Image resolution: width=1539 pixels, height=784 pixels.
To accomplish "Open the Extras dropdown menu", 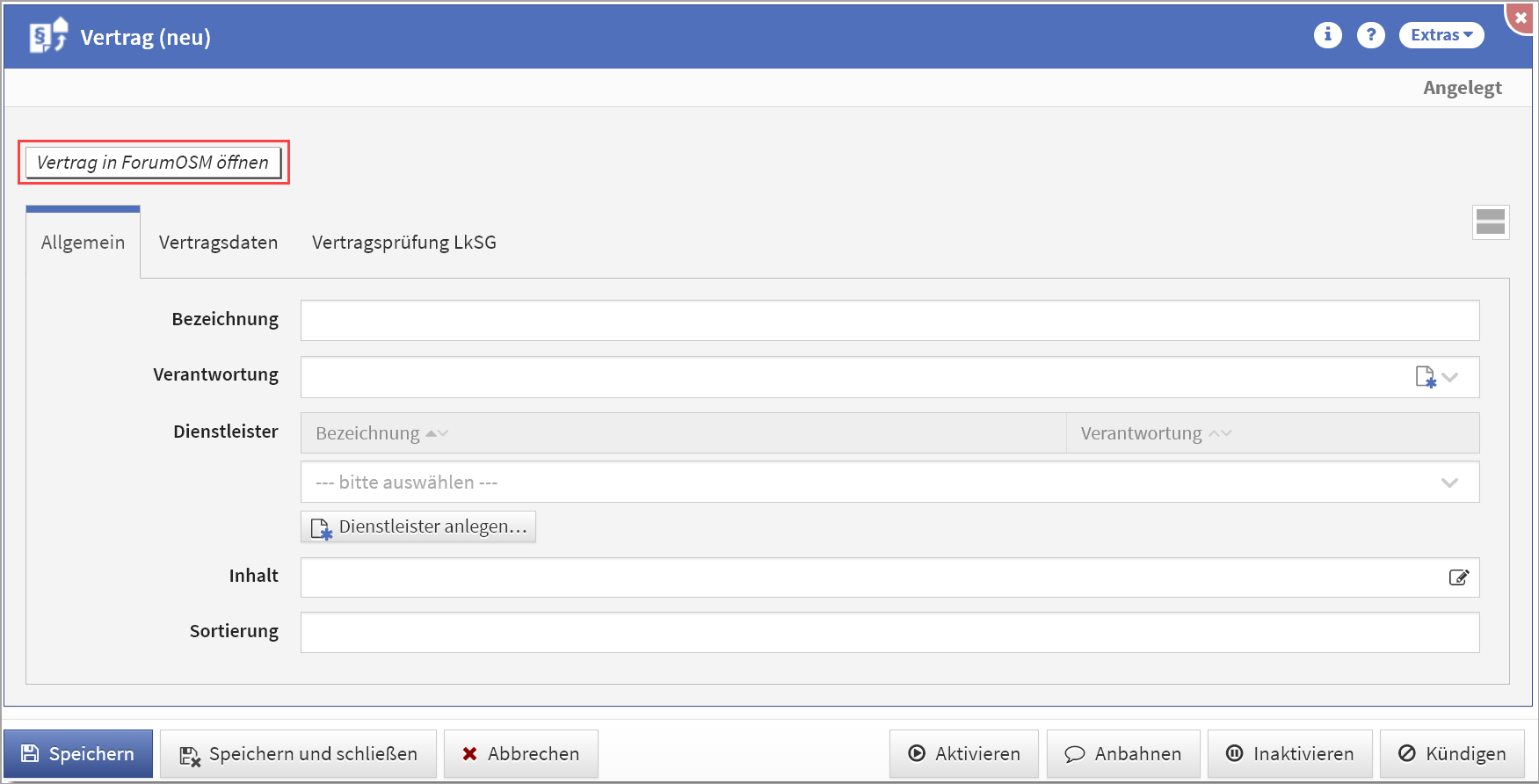I will click(1441, 35).
